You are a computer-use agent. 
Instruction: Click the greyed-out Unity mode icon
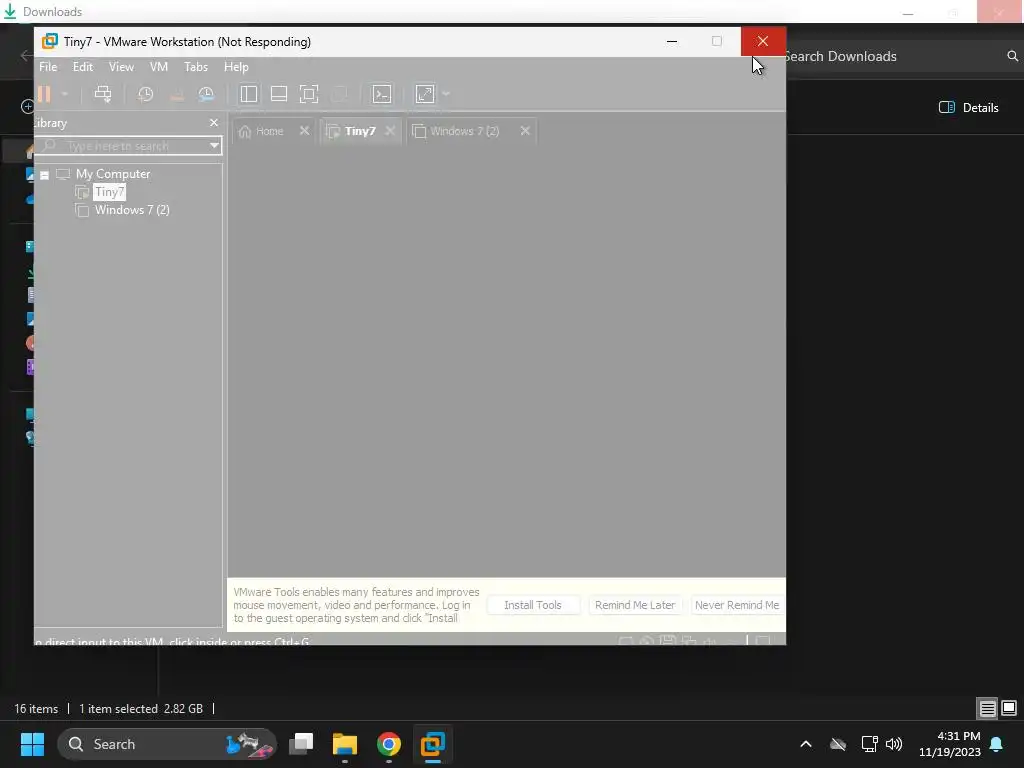[339, 94]
